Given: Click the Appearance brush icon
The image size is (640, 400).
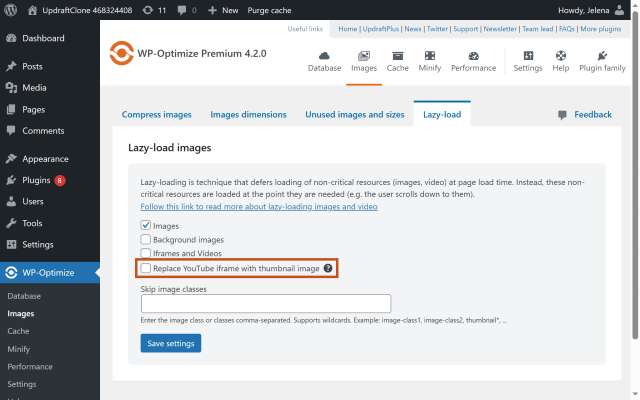Looking at the screenshot, I should coord(11,159).
